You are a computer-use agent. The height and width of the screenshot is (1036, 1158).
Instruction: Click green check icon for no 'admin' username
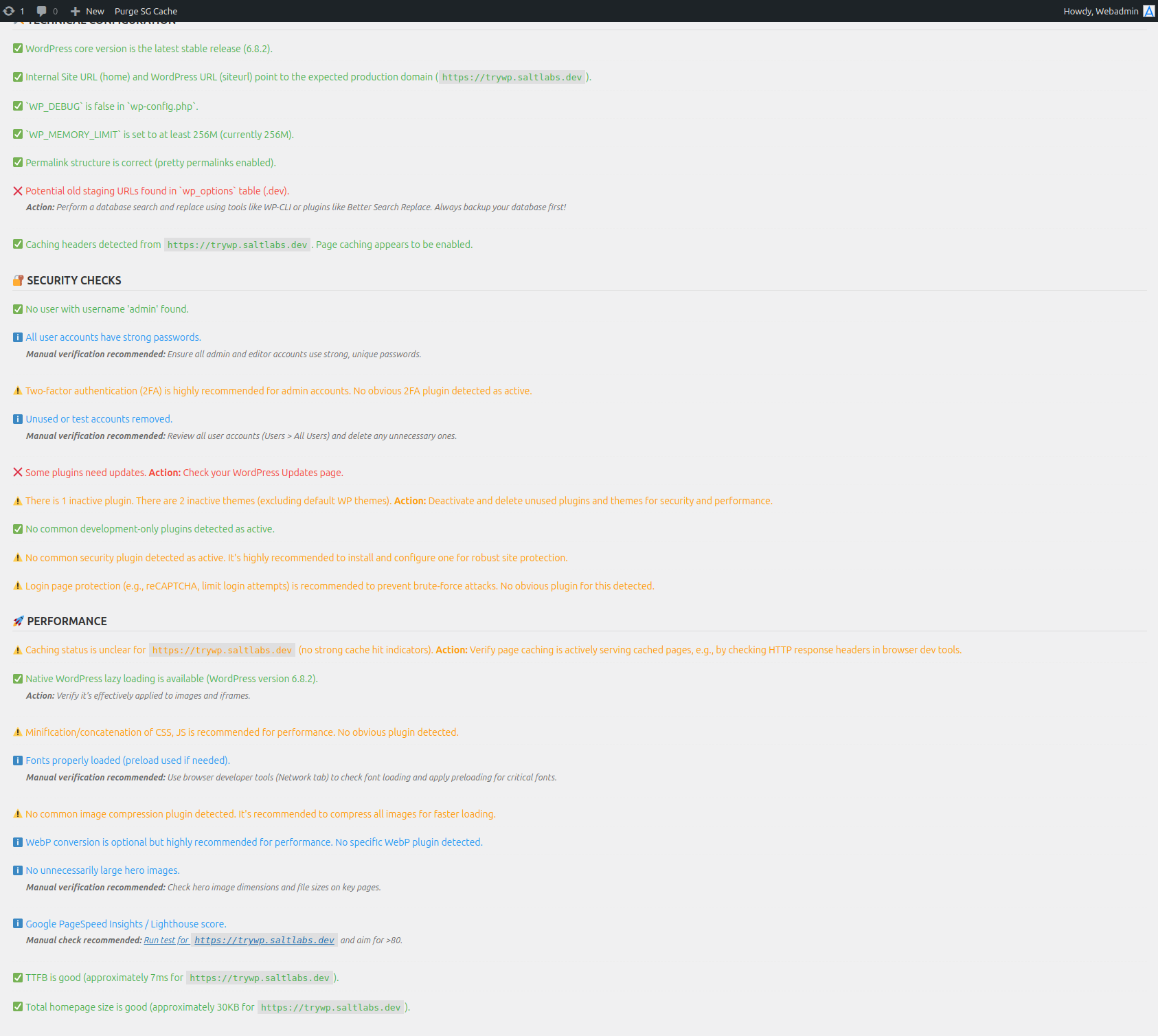[18, 309]
